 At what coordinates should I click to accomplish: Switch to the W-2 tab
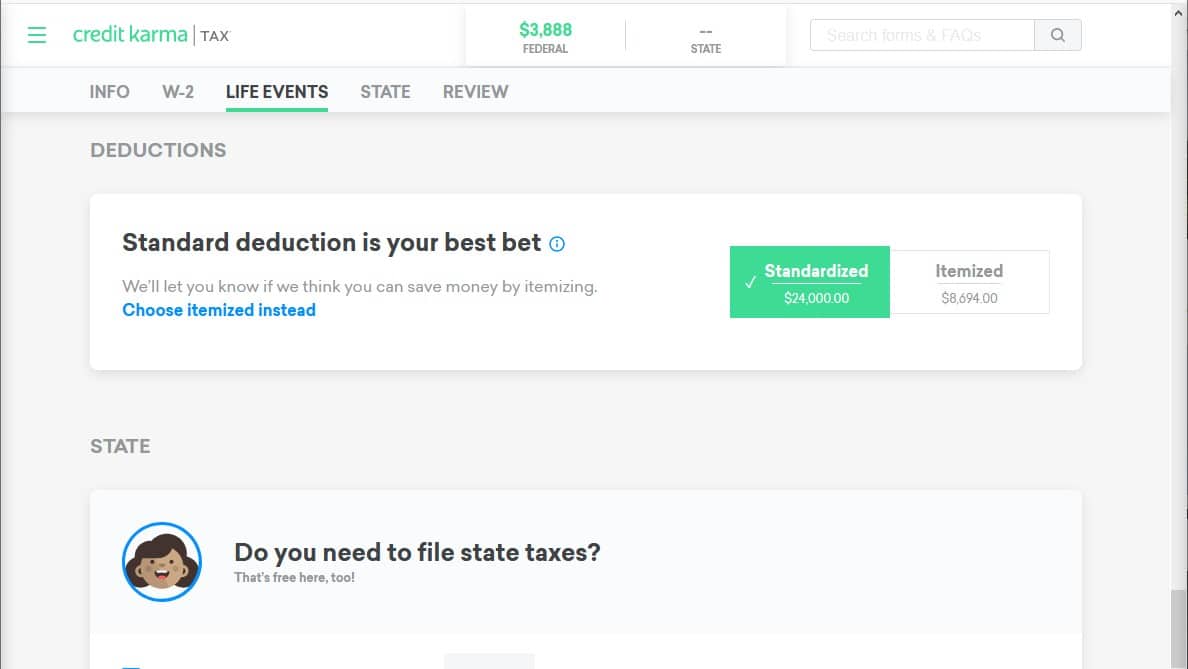pos(178,92)
